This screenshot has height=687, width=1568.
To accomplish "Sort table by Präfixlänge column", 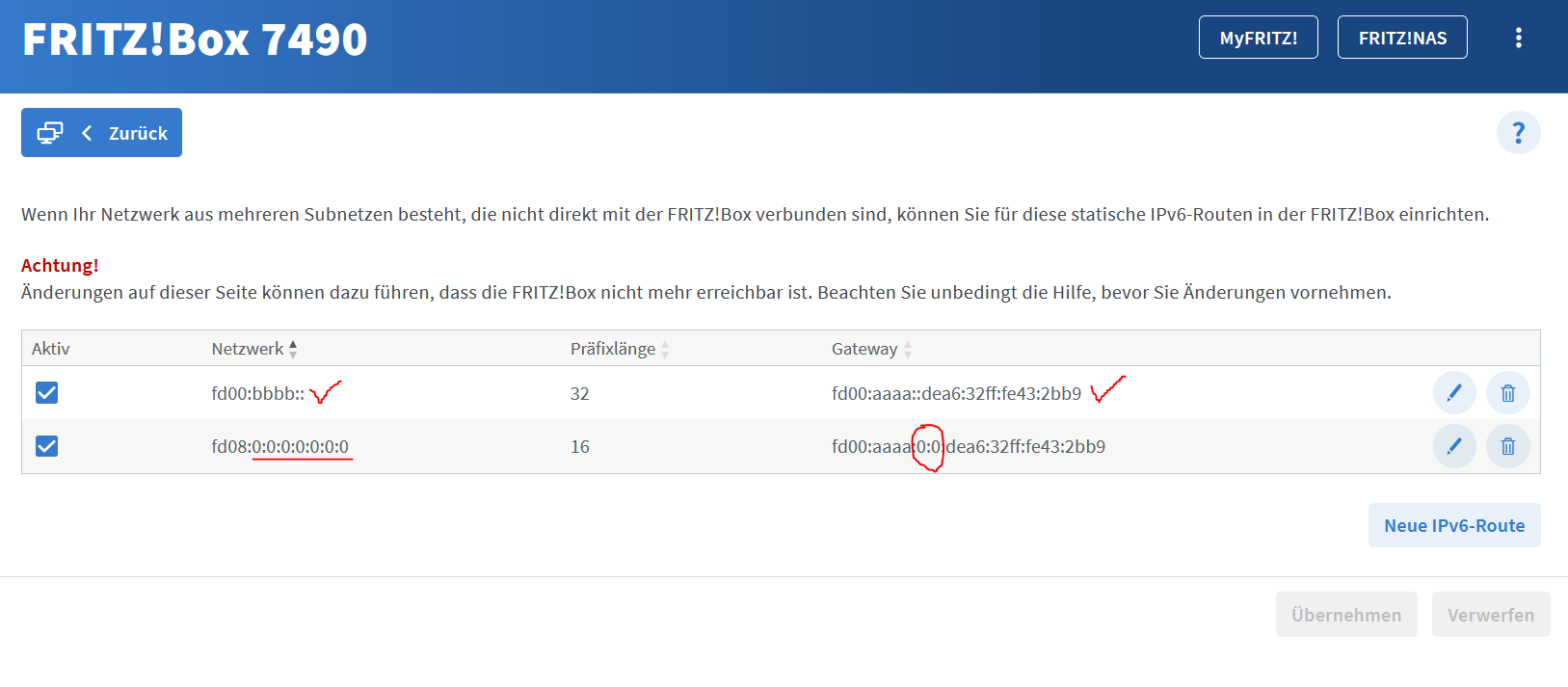I will [x=619, y=349].
